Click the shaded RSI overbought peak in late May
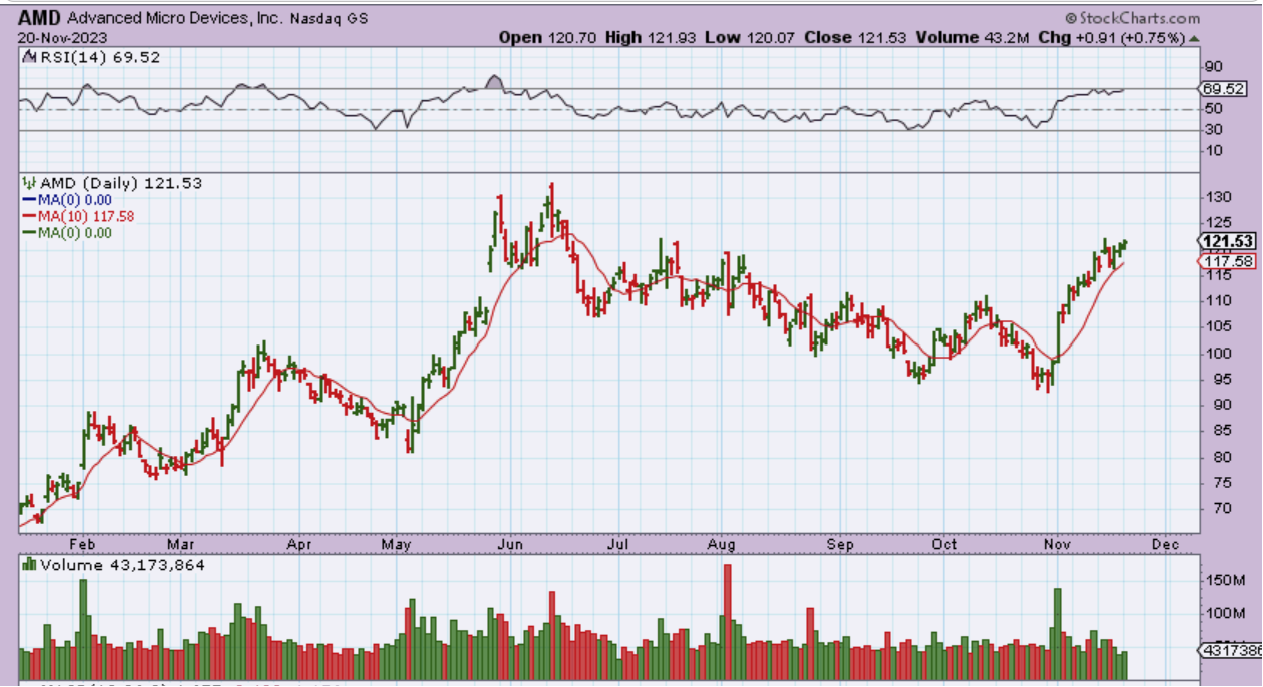Image resolution: width=1263 pixels, height=687 pixels. [493, 82]
